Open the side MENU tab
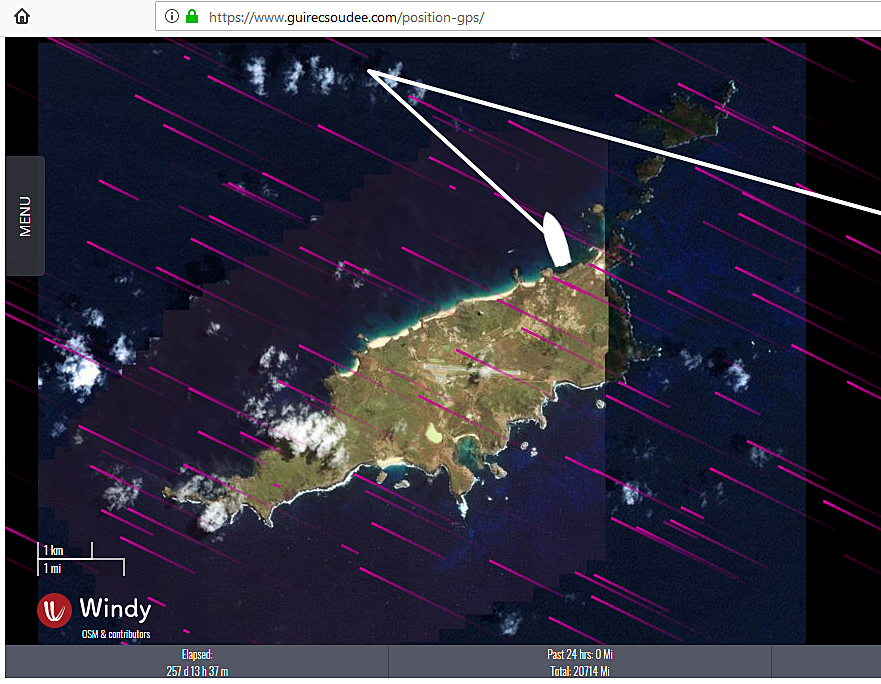Screen dimensions: 881x684 [x=25, y=216]
